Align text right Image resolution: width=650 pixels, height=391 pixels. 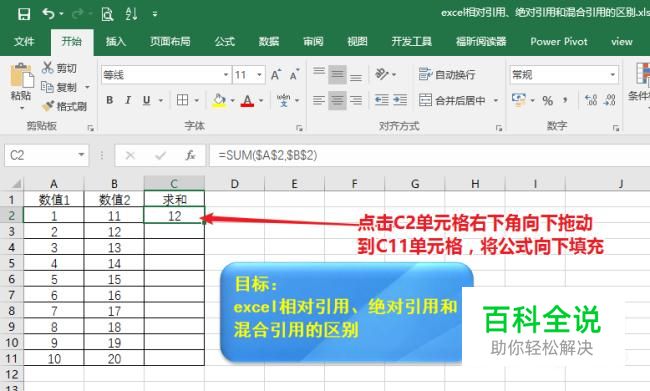356,100
